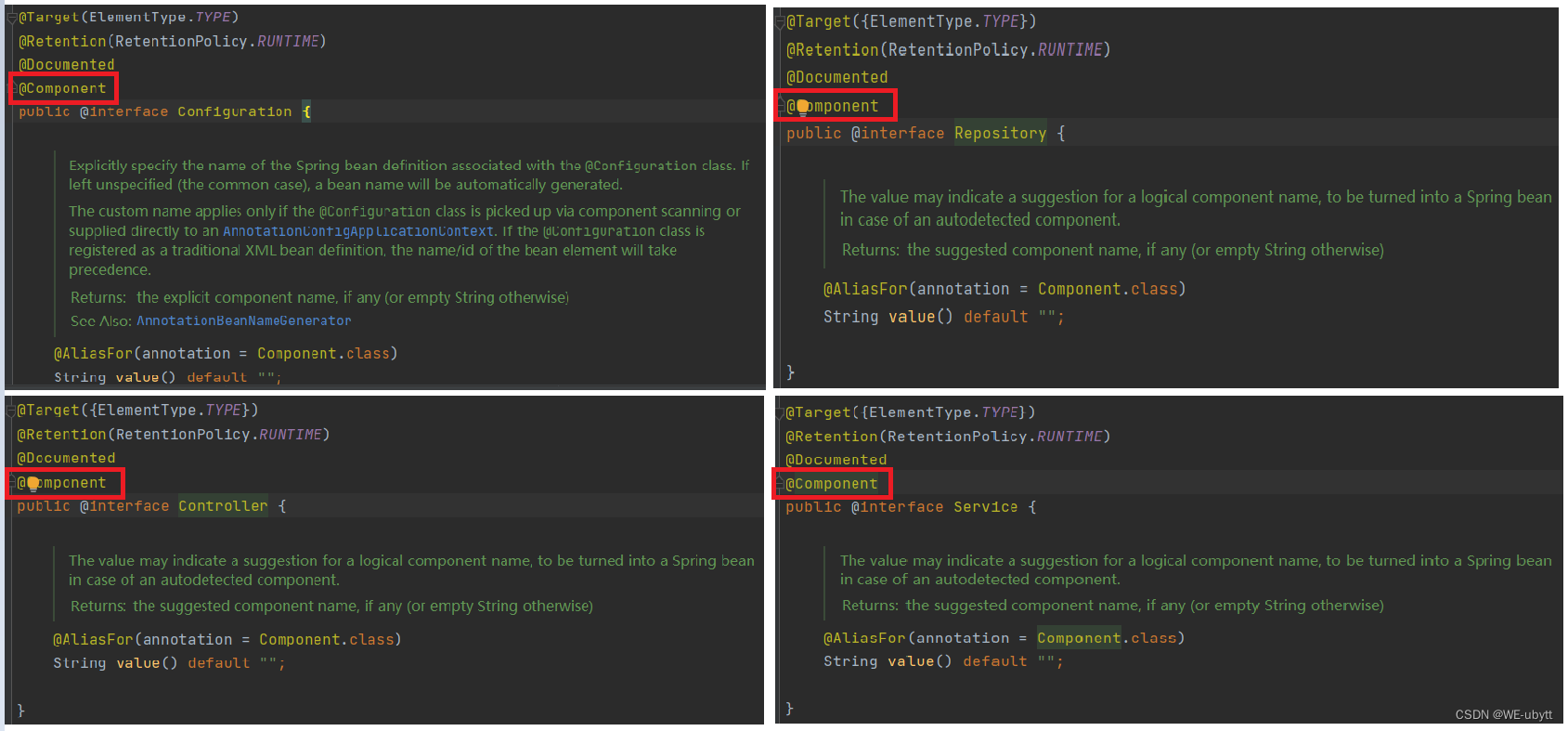Click @Component annotation above the Configuration interface

click(62, 88)
